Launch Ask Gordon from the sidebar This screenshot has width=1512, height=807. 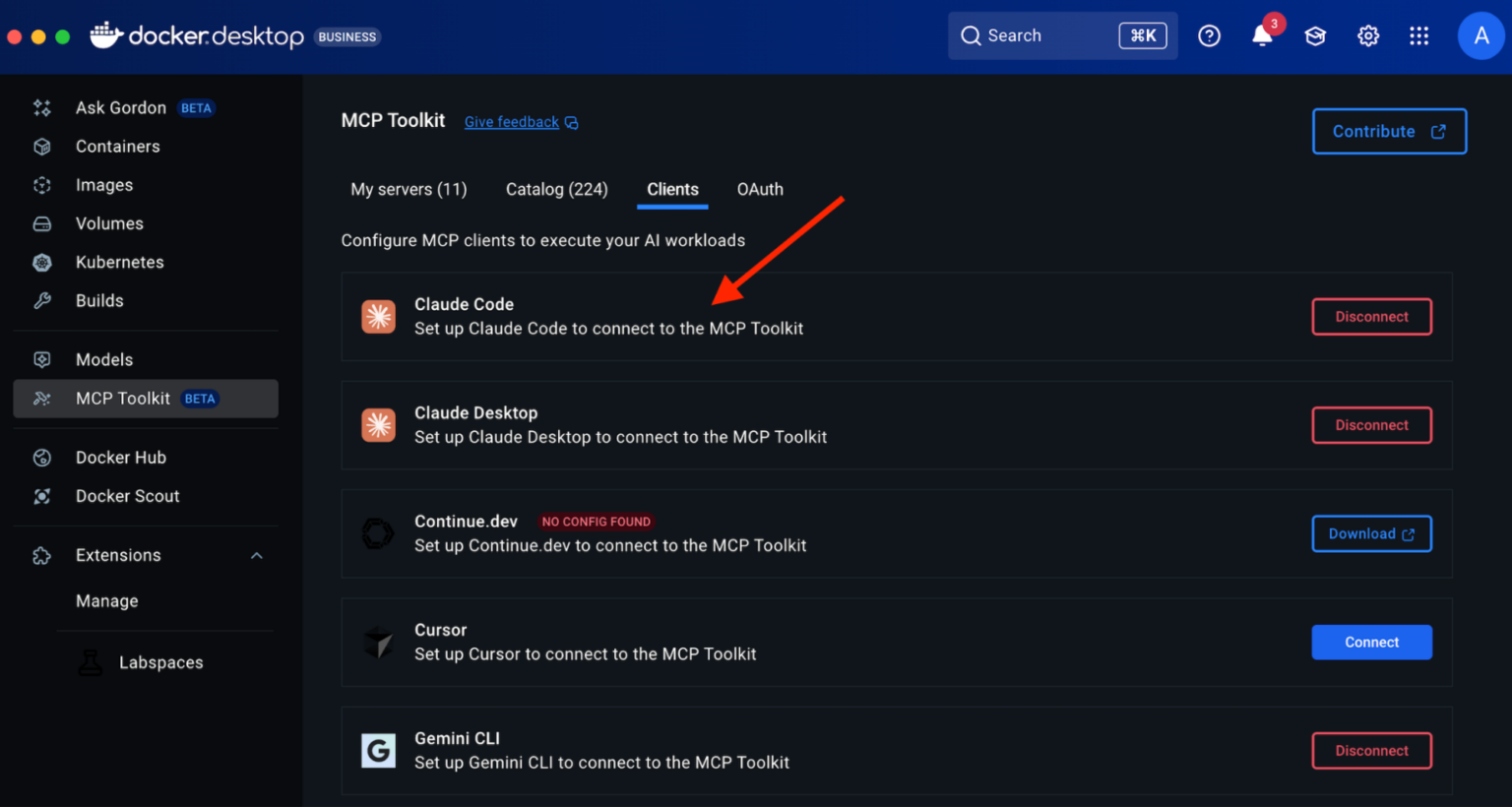(x=120, y=107)
